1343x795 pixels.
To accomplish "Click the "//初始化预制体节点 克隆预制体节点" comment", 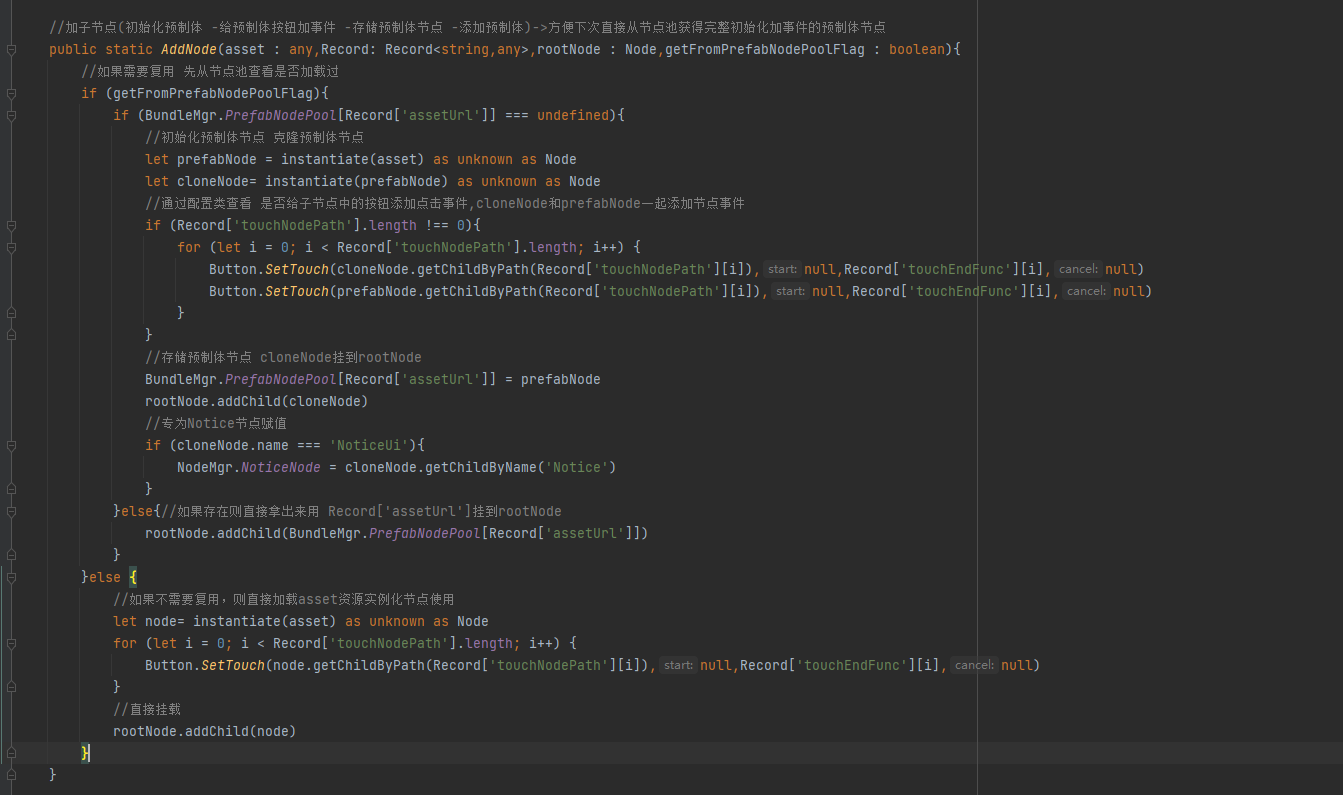I will [254, 137].
